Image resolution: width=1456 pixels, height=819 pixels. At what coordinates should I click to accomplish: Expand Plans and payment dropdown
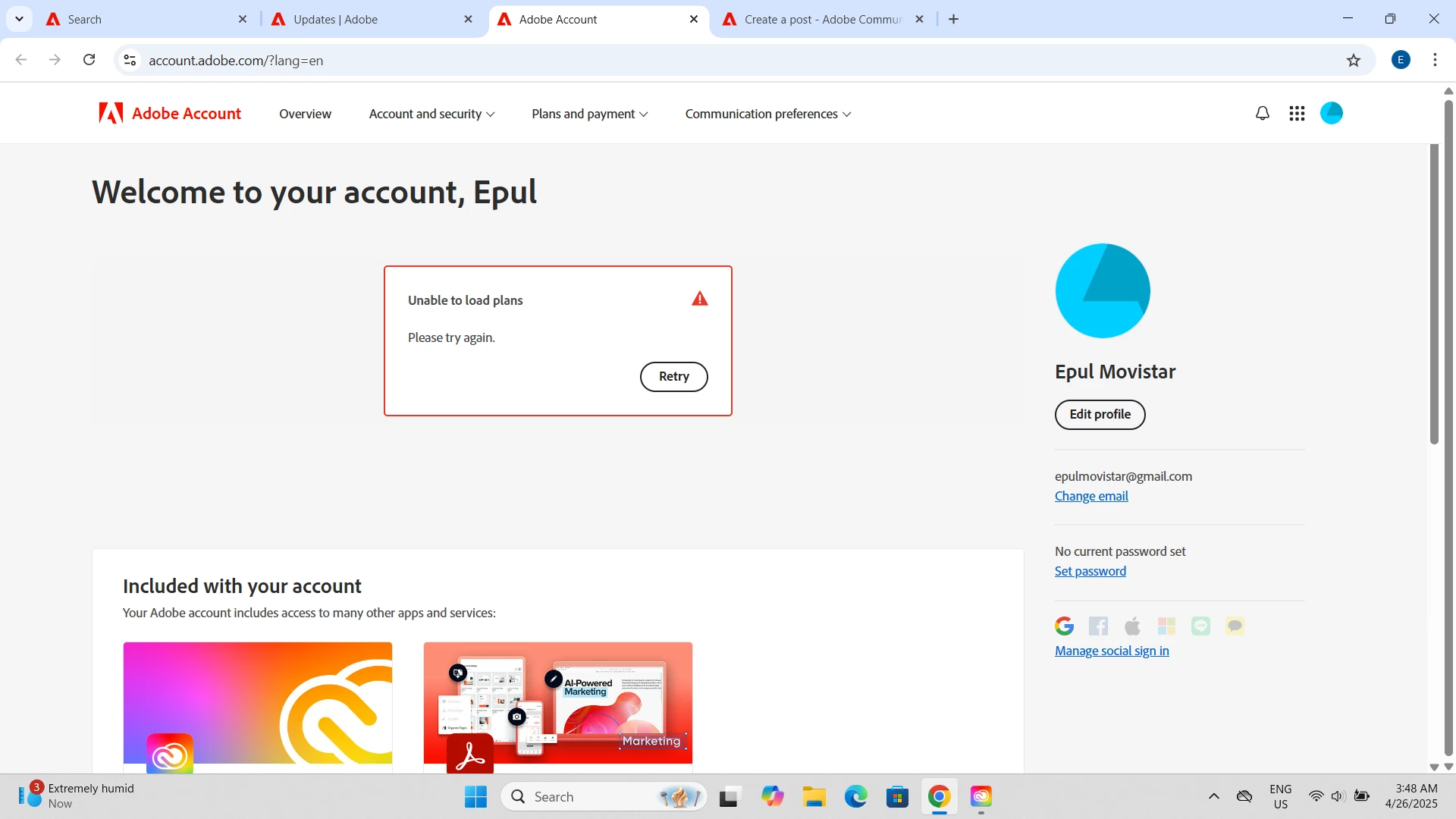click(x=589, y=114)
